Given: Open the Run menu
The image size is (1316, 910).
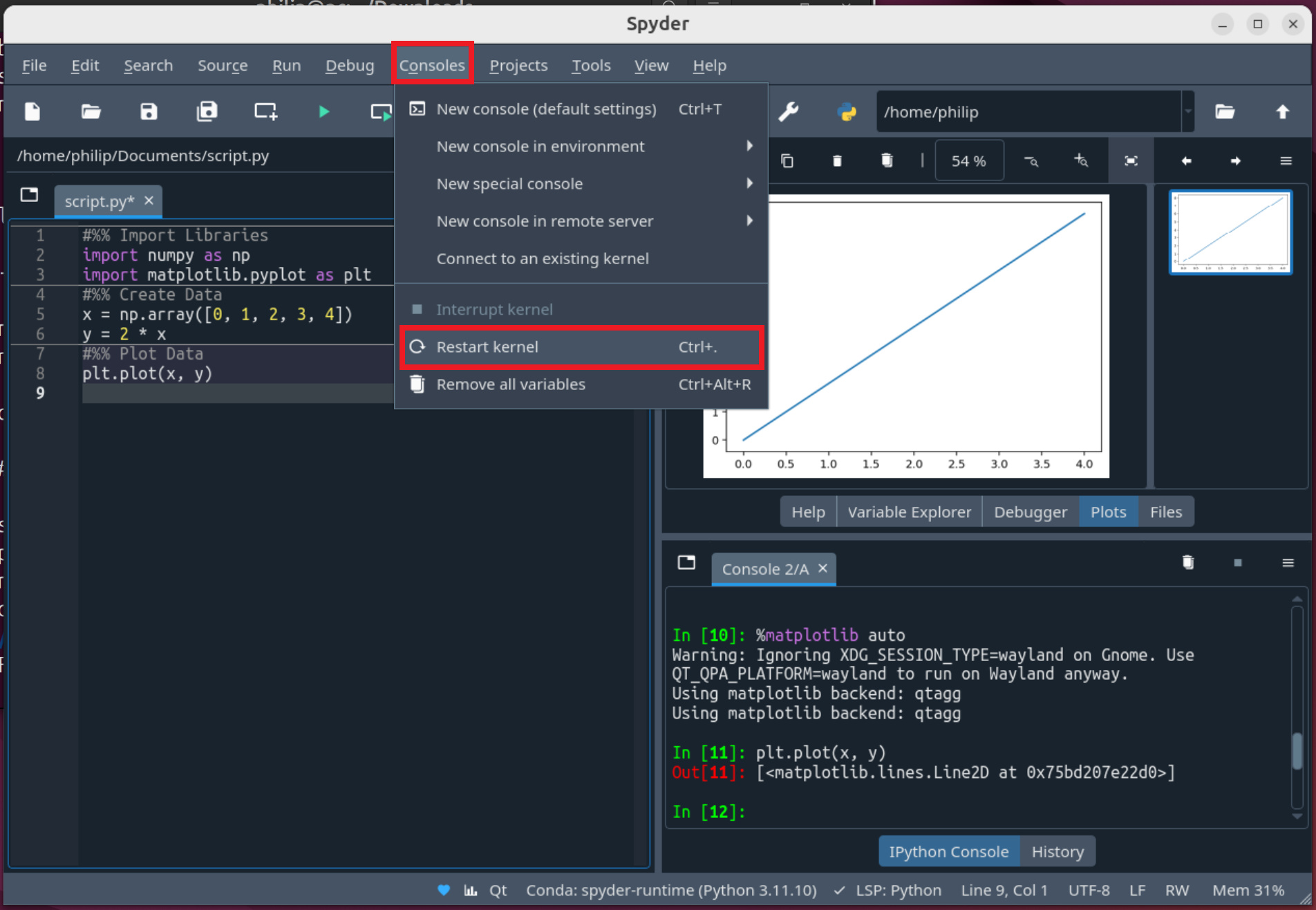Looking at the screenshot, I should coord(286,65).
